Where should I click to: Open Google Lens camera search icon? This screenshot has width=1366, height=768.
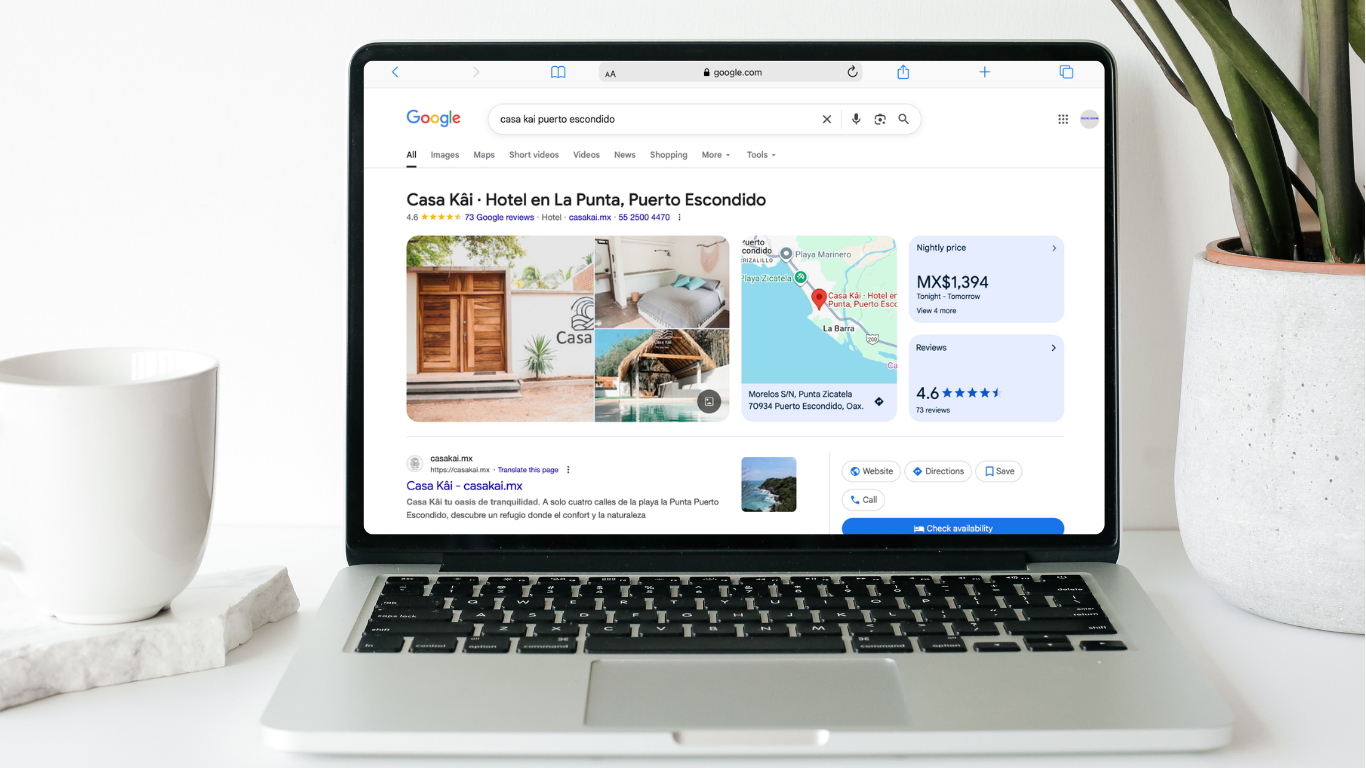[x=880, y=119]
